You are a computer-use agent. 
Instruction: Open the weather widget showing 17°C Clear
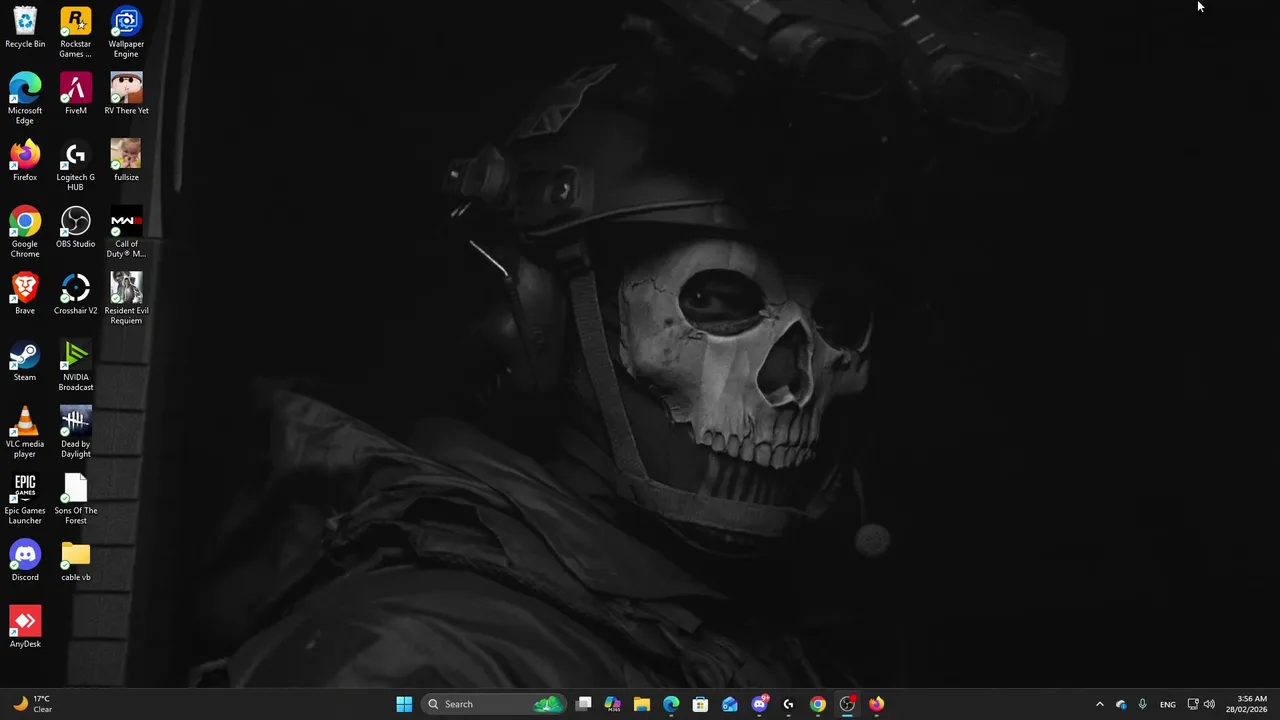coord(32,704)
